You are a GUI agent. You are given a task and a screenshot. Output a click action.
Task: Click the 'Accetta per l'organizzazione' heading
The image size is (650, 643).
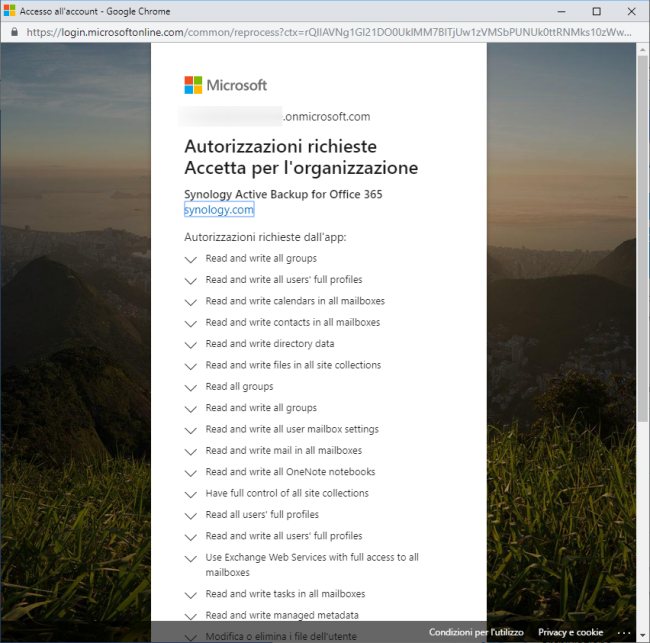301,168
